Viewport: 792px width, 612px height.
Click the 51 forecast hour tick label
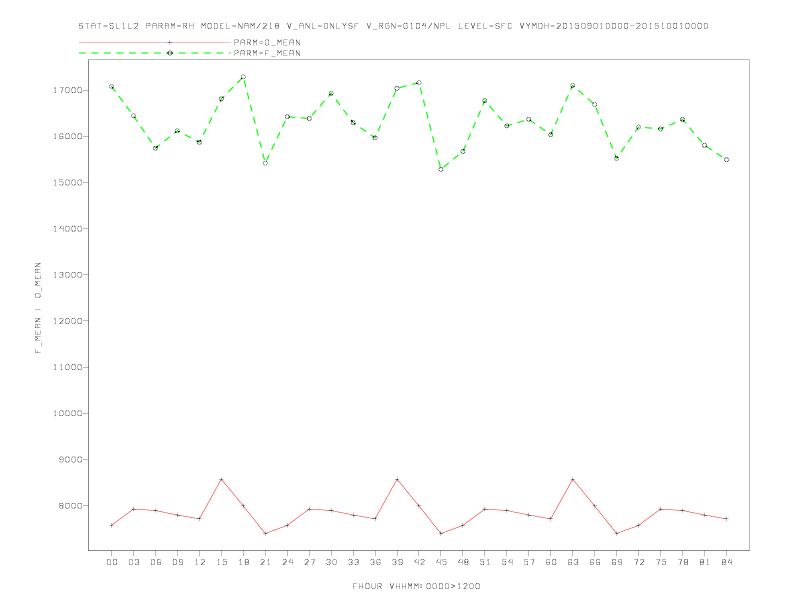coord(485,562)
